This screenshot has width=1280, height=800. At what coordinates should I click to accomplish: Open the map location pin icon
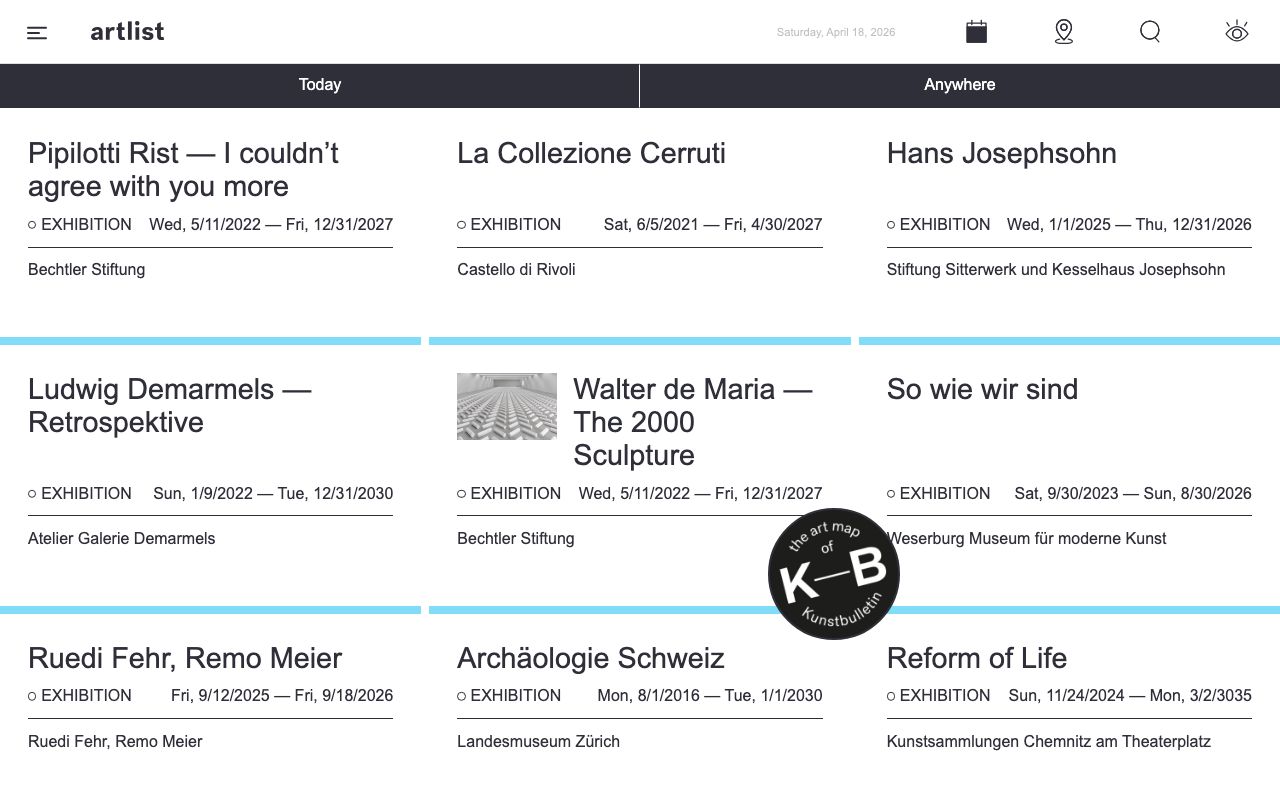[1064, 32]
